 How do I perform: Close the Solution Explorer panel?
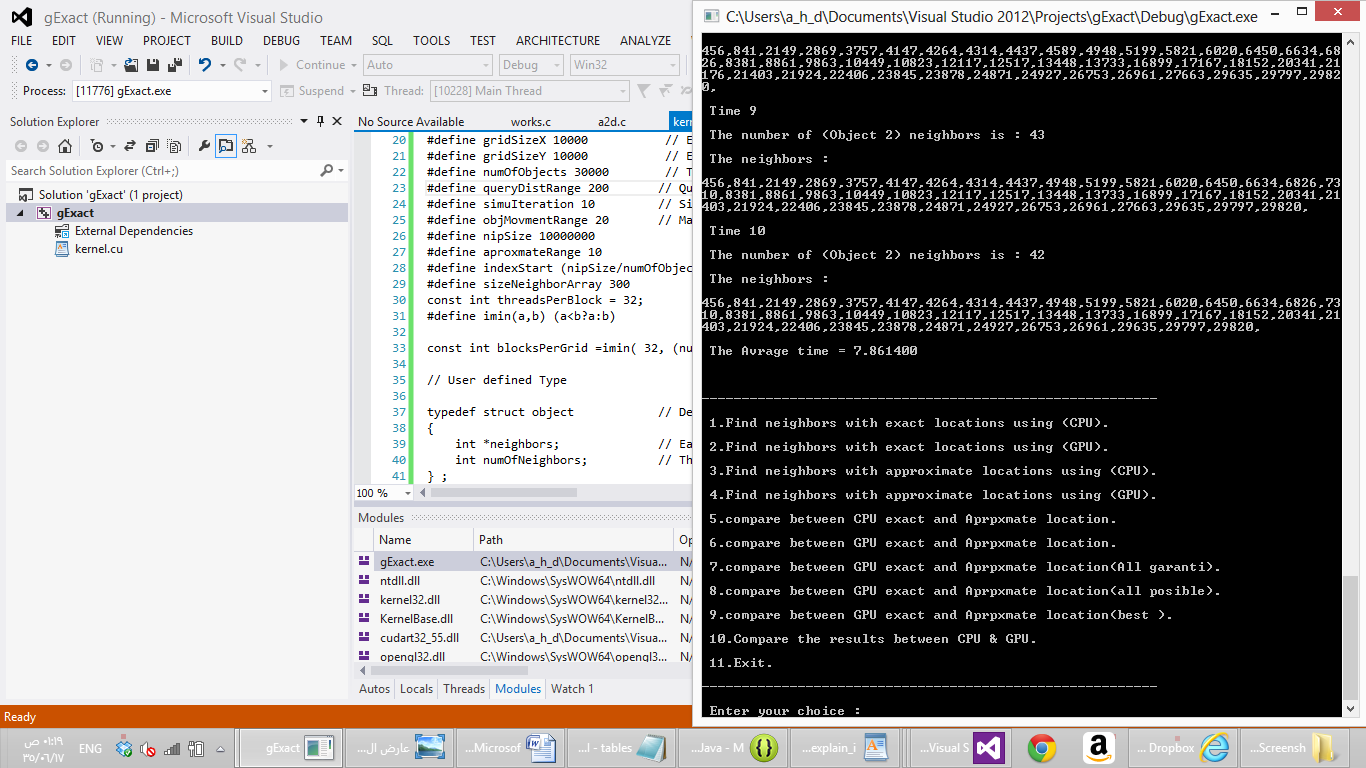(337, 121)
